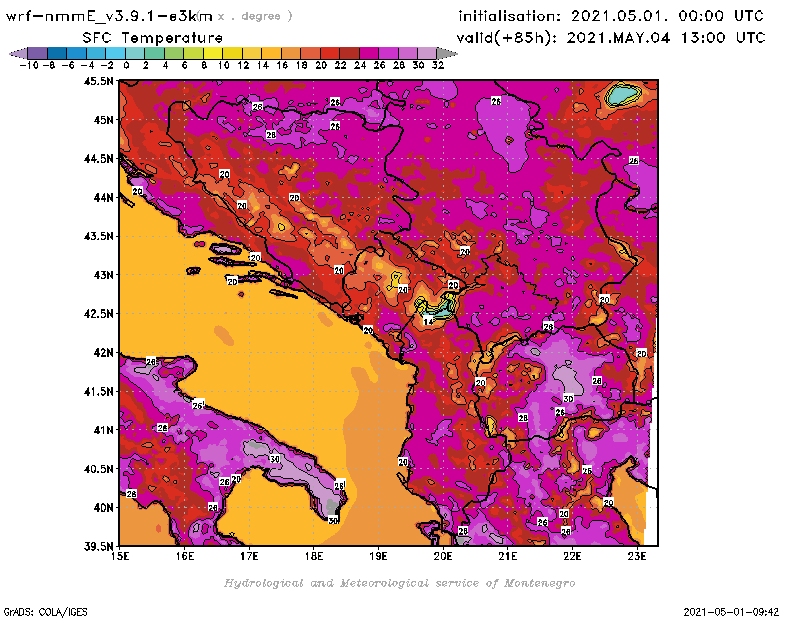The image size is (800, 618).
Task: Click the '20E' longitude axis label
Action: pyautogui.click(x=443, y=556)
